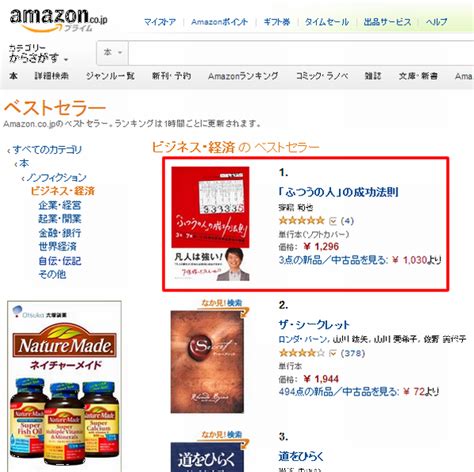This screenshot has width=474, height=472.
Task: Click the five-star rating of first book
Action: tap(301, 220)
